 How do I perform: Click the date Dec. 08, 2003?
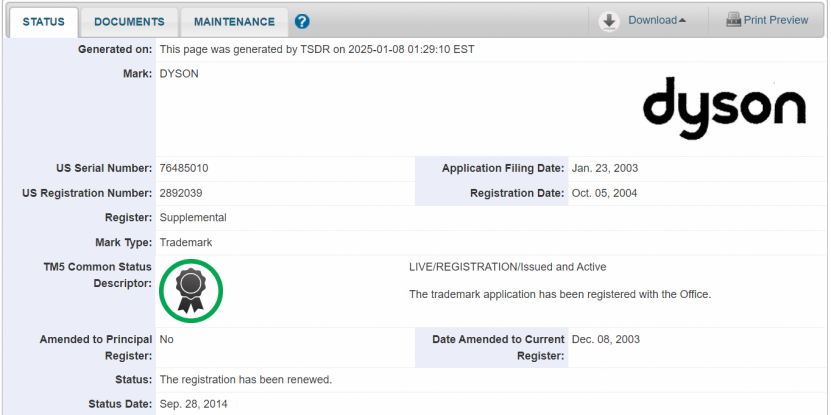(x=606, y=339)
